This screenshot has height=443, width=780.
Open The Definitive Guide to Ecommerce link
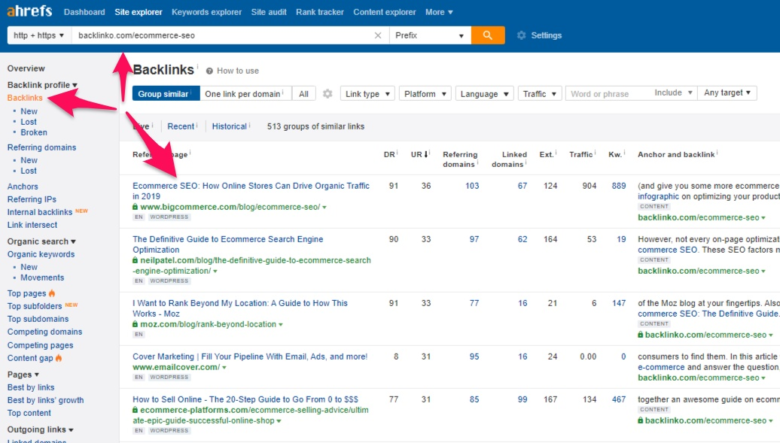(228, 244)
